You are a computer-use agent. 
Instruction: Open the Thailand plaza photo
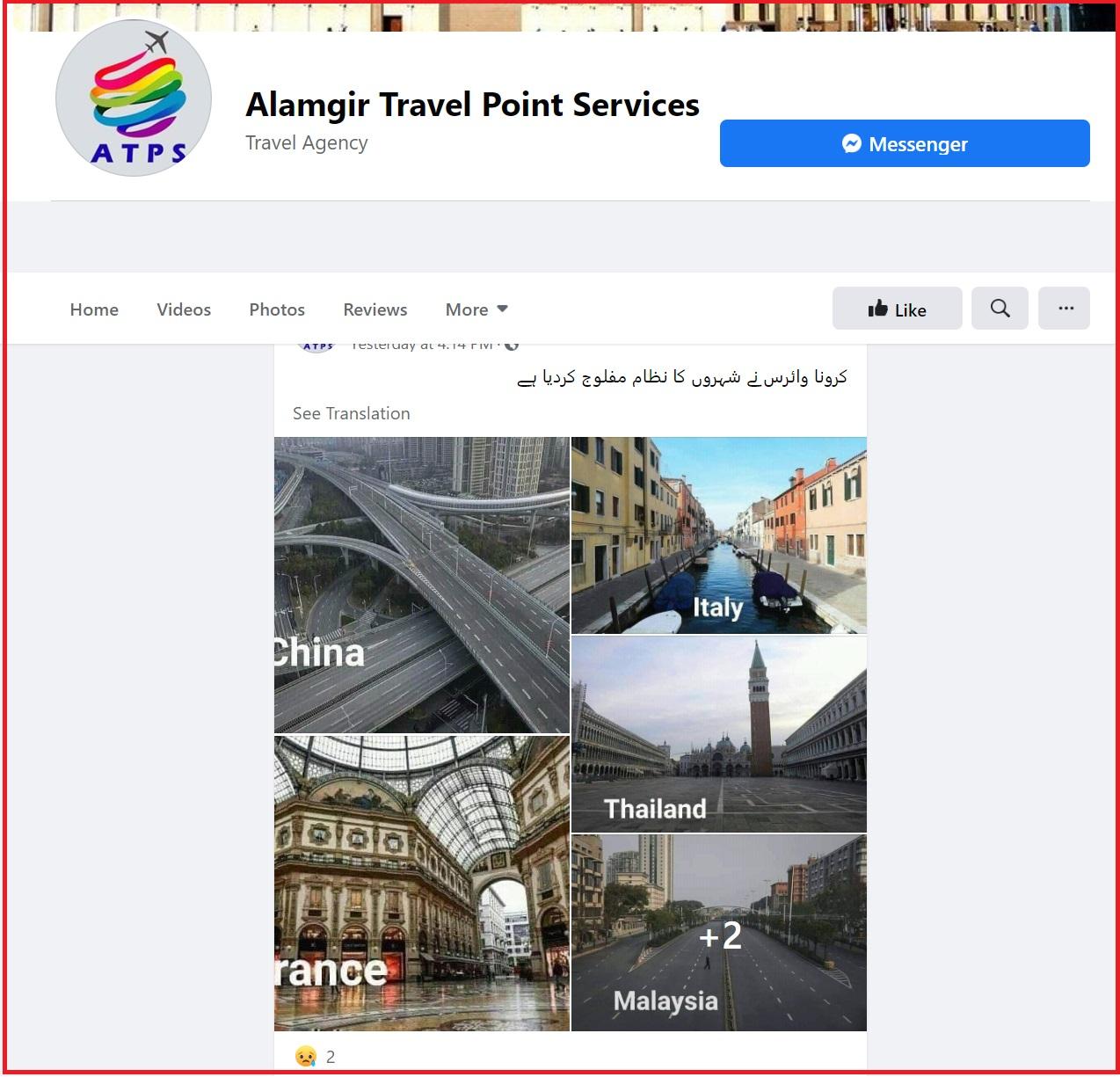tap(719, 734)
